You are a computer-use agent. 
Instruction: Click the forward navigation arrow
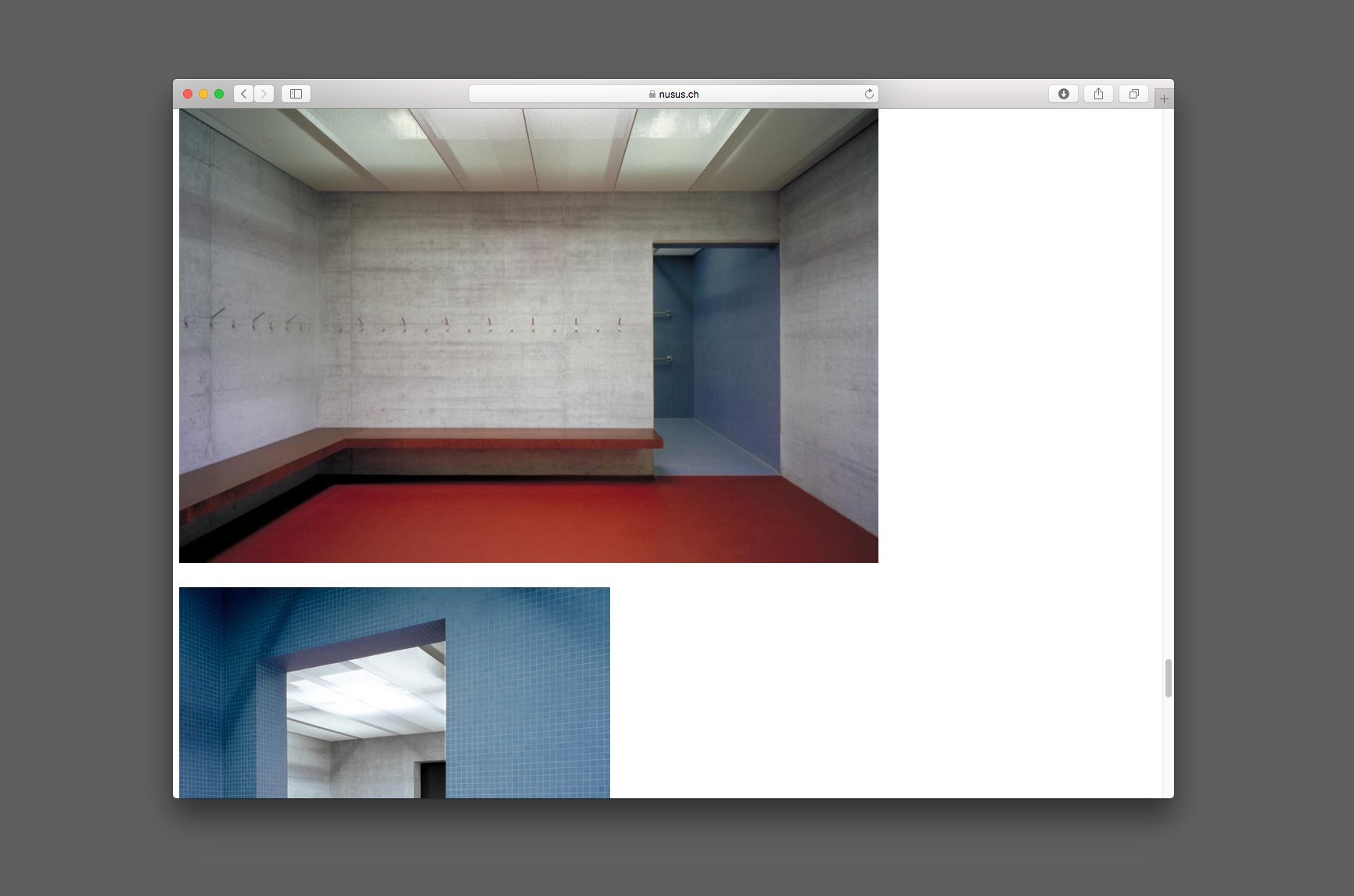click(x=264, y=94)
